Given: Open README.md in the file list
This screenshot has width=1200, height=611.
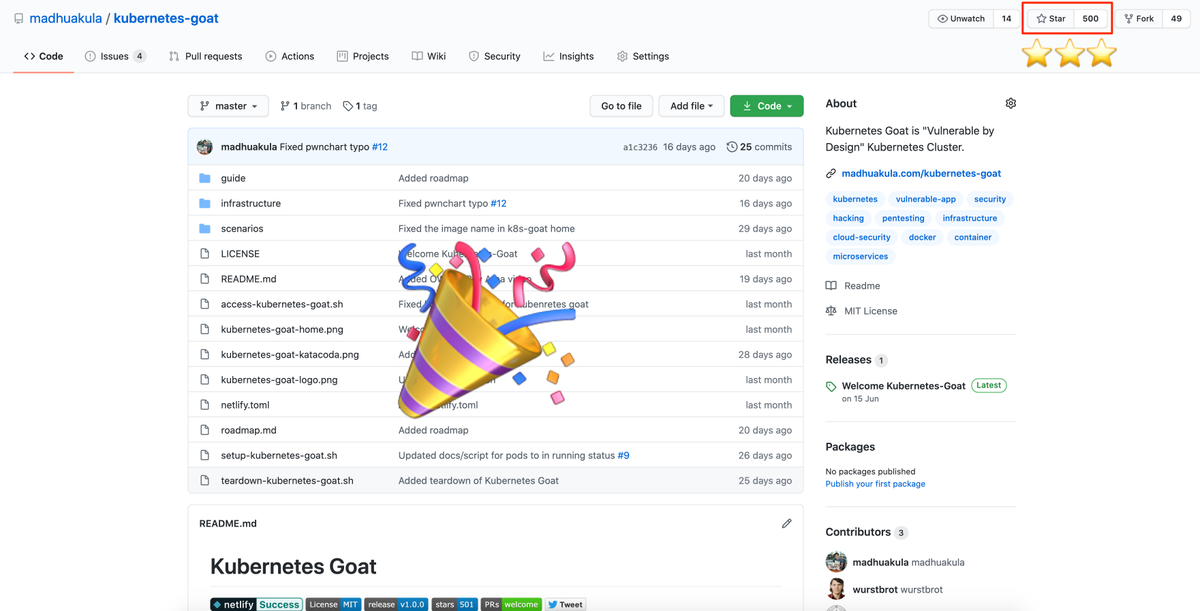Looking at the screenshot, I should (249, 279).
